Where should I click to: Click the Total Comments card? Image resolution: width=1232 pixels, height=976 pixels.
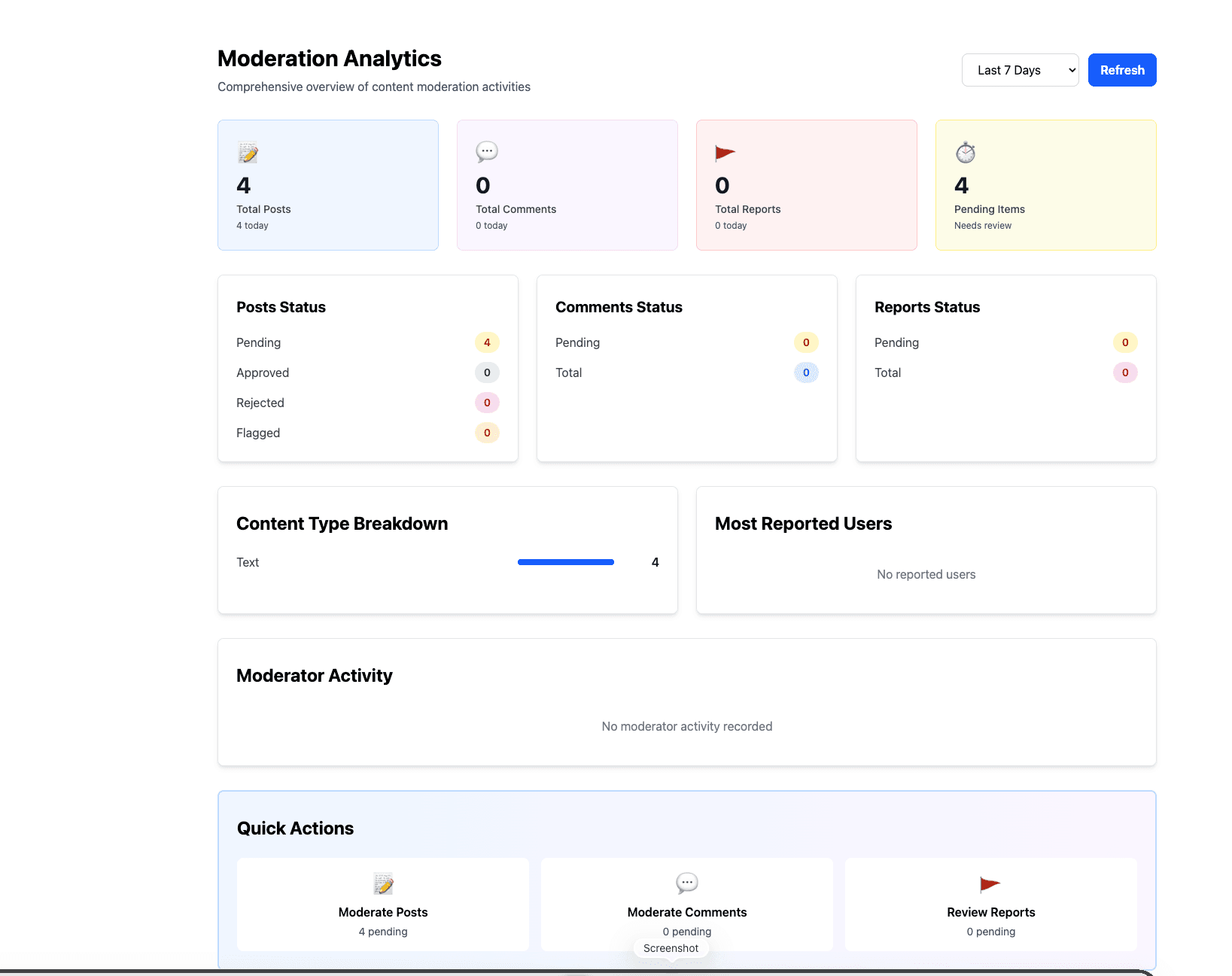(x=567, y=184)
